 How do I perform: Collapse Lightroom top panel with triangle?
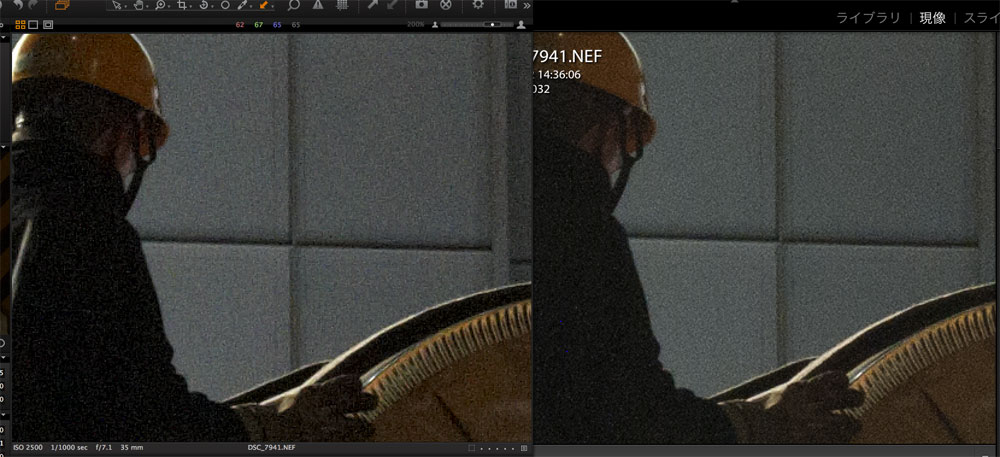[735, 2]
